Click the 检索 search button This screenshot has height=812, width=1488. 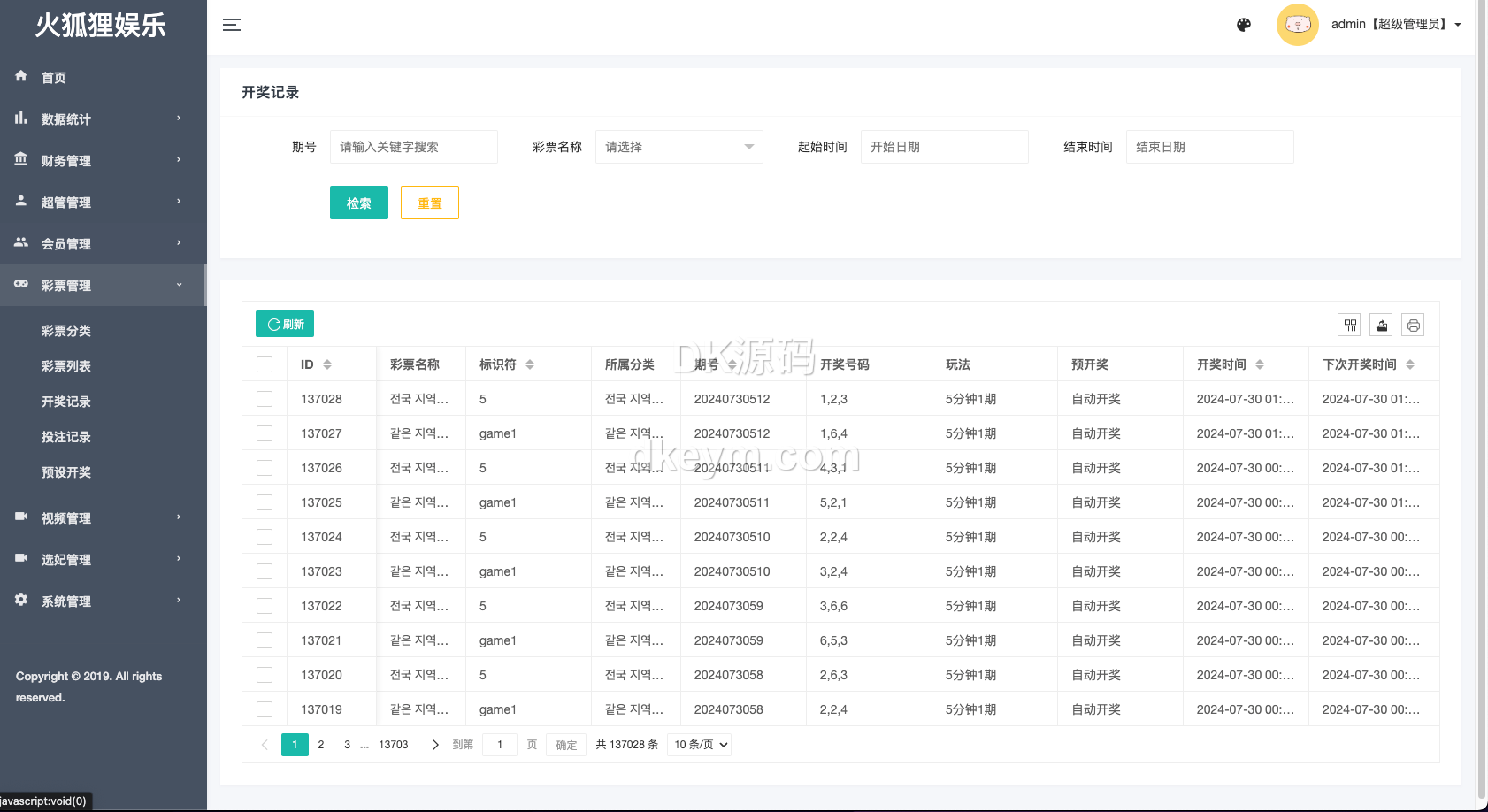(358, 203)
